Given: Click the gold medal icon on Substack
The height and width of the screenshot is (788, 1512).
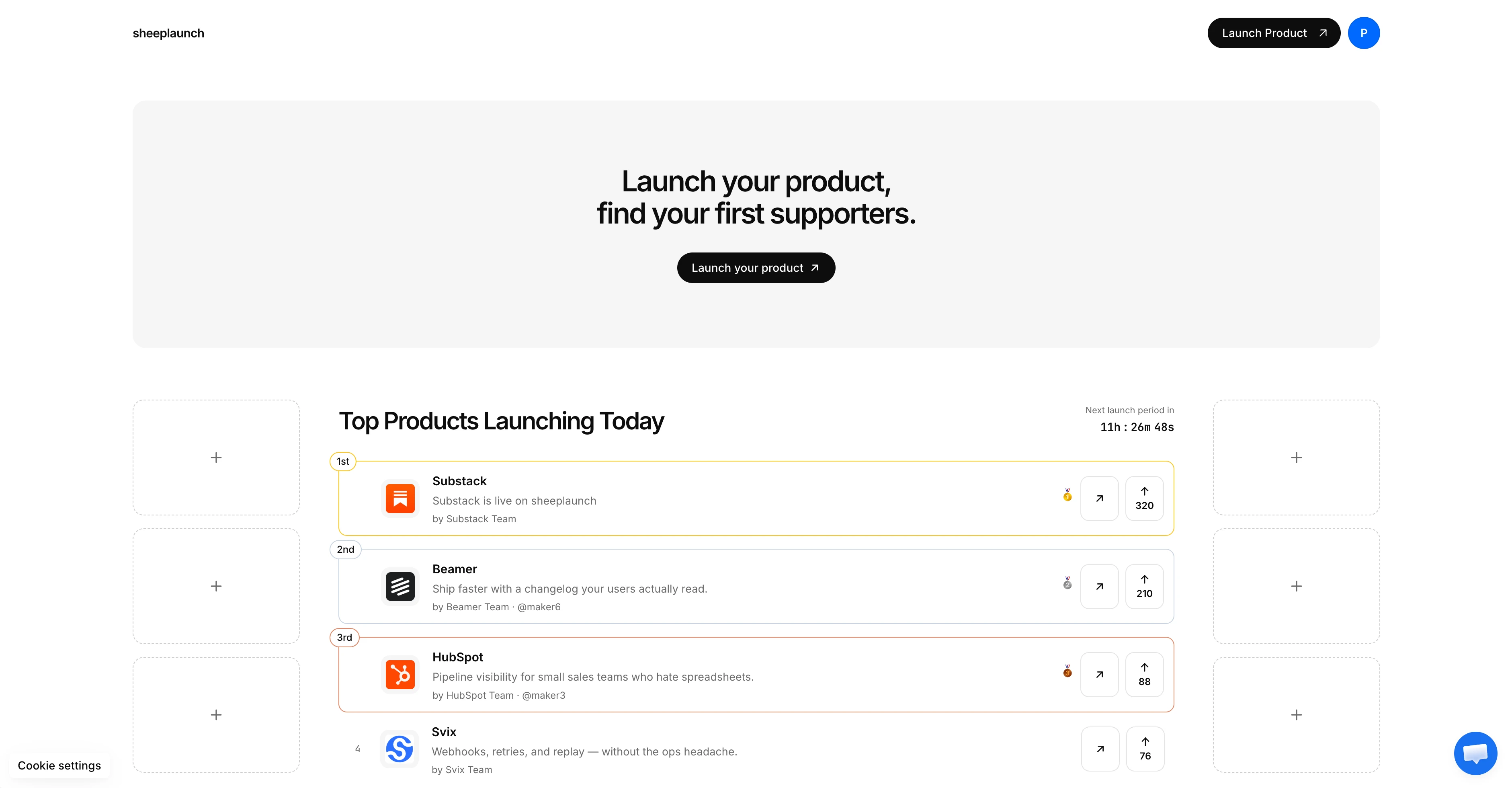Looking at the screenshot, I should click(1067, 496).
